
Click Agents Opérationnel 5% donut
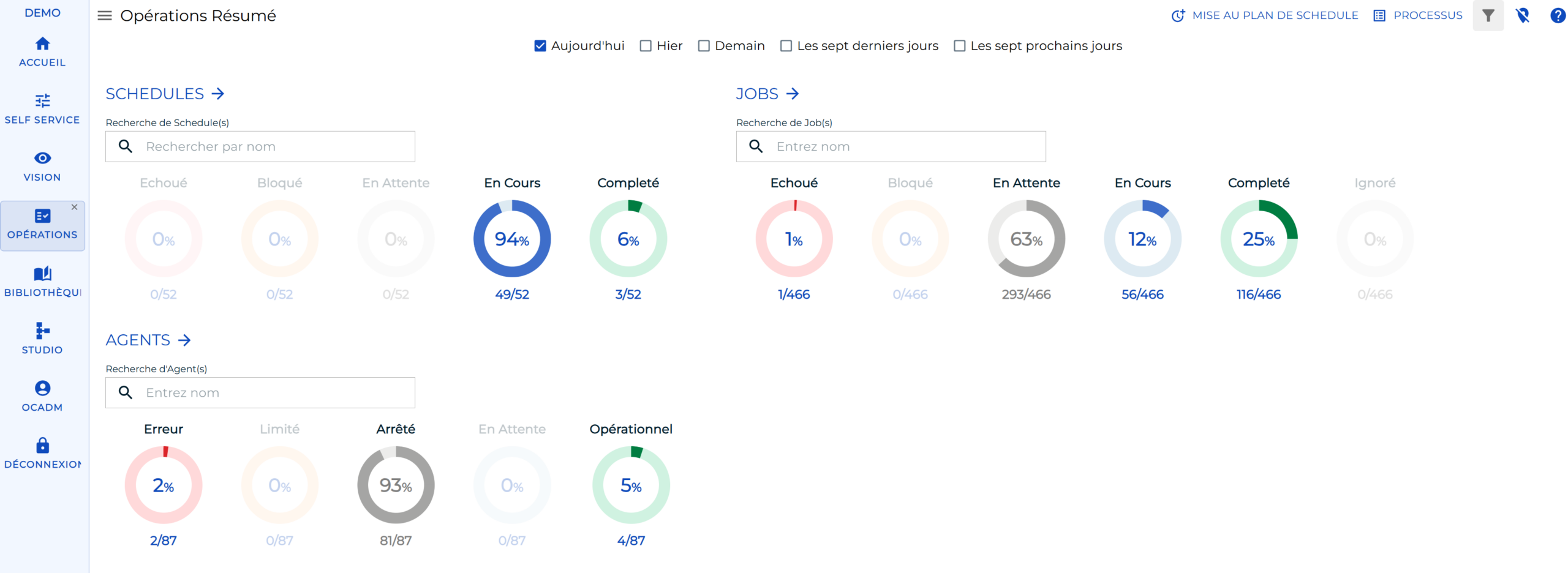631,485
